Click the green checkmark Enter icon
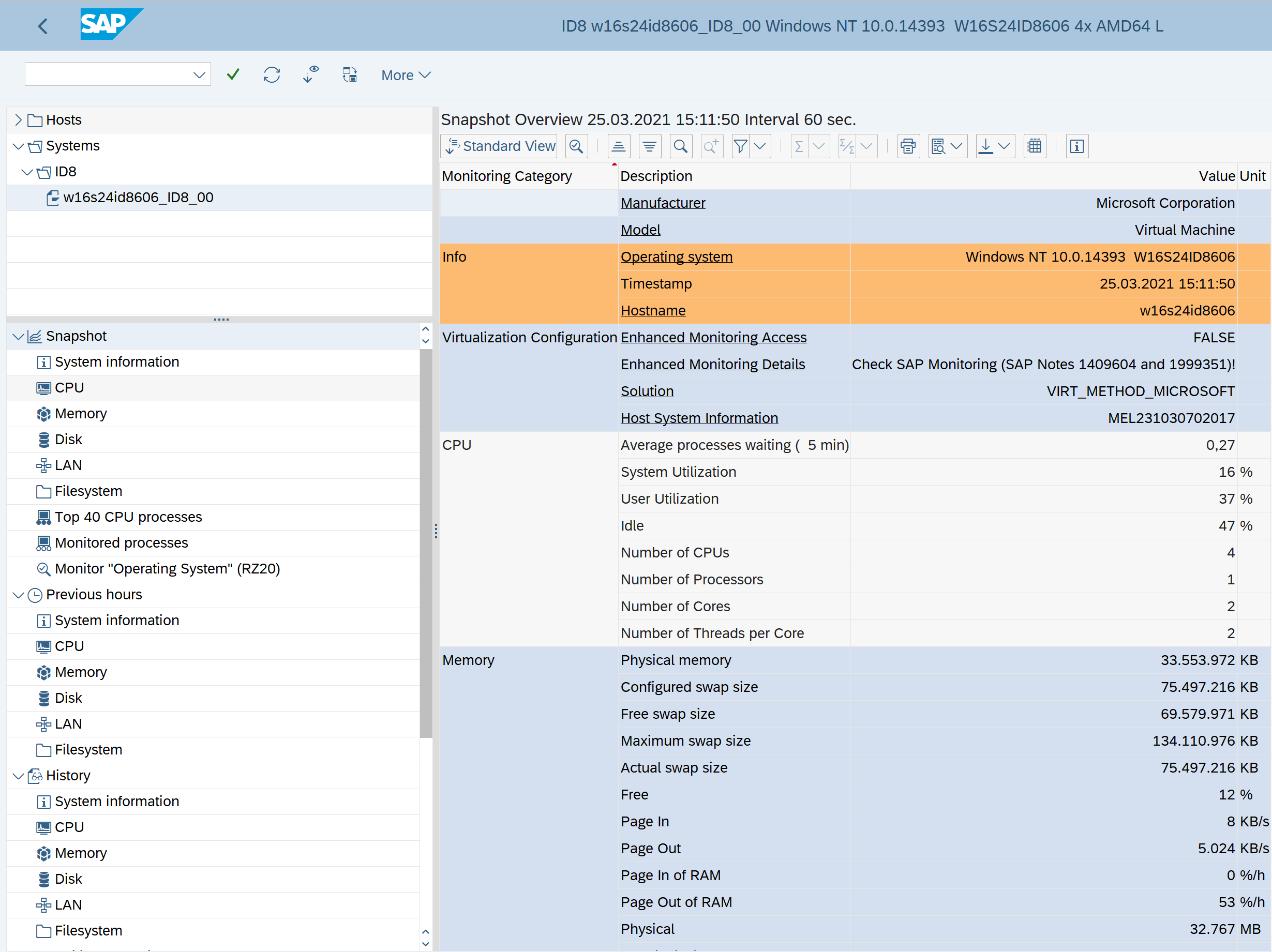 pyautogui.click(x=233, y=75)
